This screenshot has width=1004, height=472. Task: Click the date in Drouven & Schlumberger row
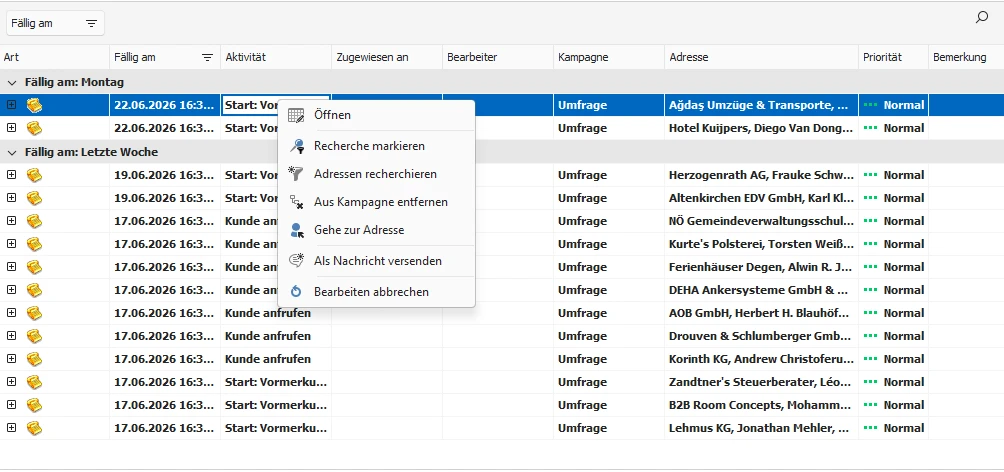point(165,336)
